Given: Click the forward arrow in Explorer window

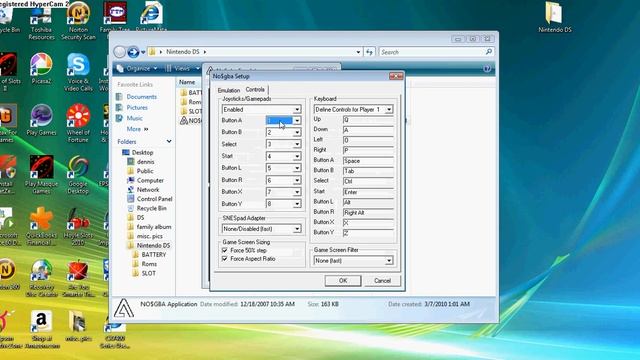Looking at the screenshot, I should (133, 52).
